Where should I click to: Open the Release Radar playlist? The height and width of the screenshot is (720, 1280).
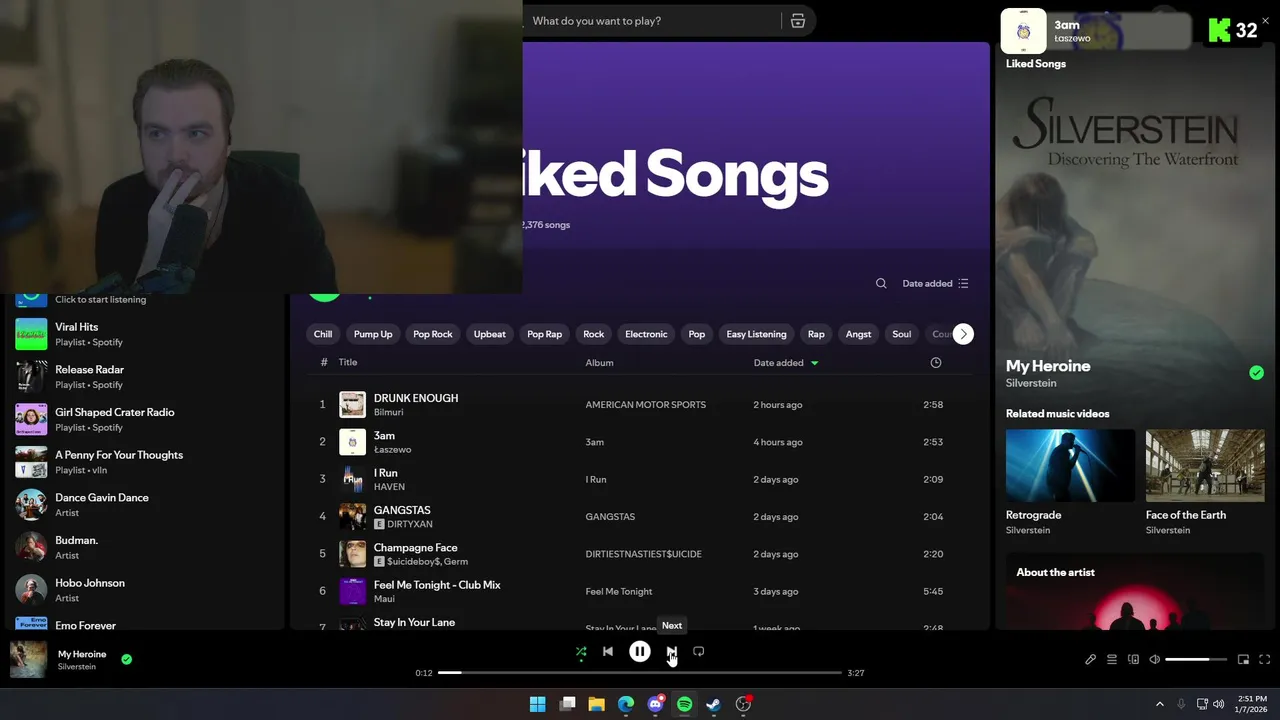coord(145,377)
